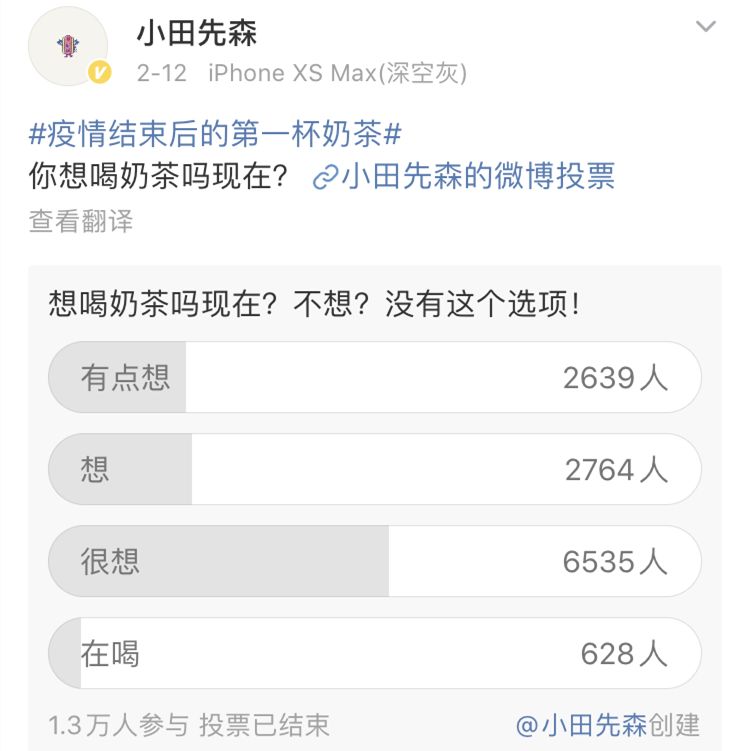Select poll option 有点想
The image size is (748, 751).
click(375, 377)
